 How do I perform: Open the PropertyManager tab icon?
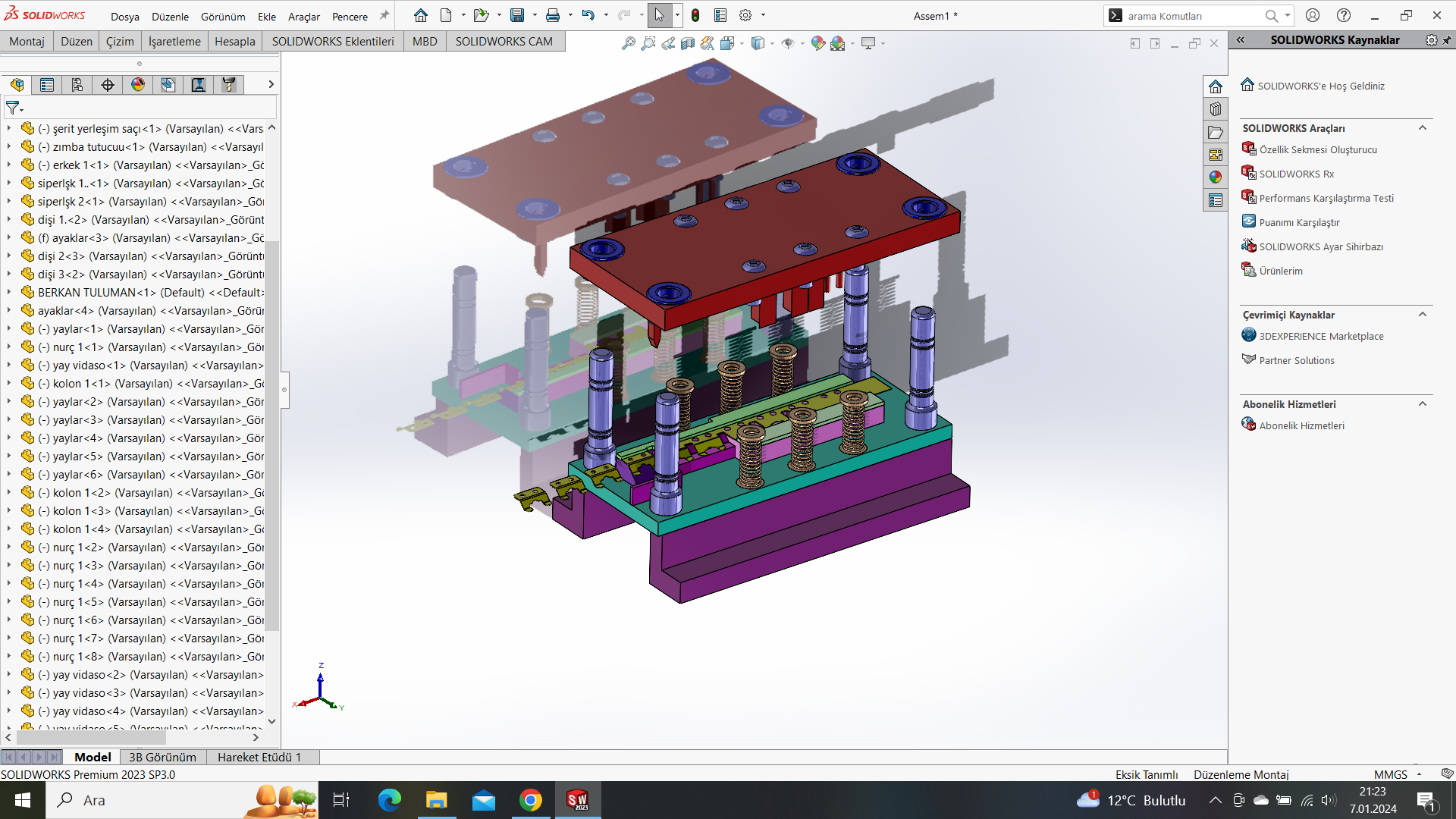[47, 85]
